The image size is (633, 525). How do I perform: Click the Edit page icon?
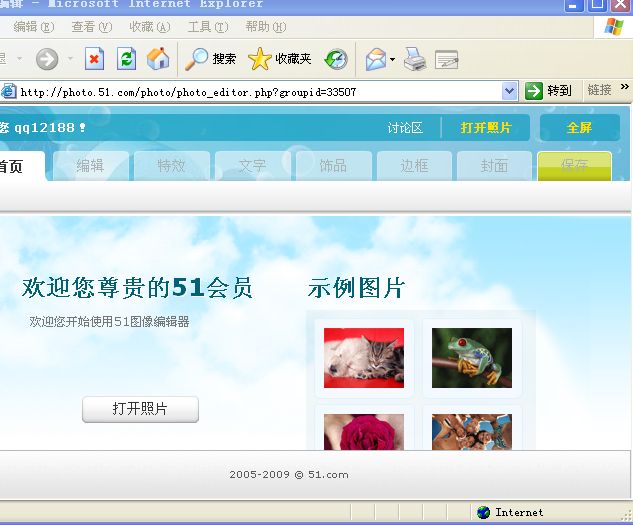(x=446, y=60)
